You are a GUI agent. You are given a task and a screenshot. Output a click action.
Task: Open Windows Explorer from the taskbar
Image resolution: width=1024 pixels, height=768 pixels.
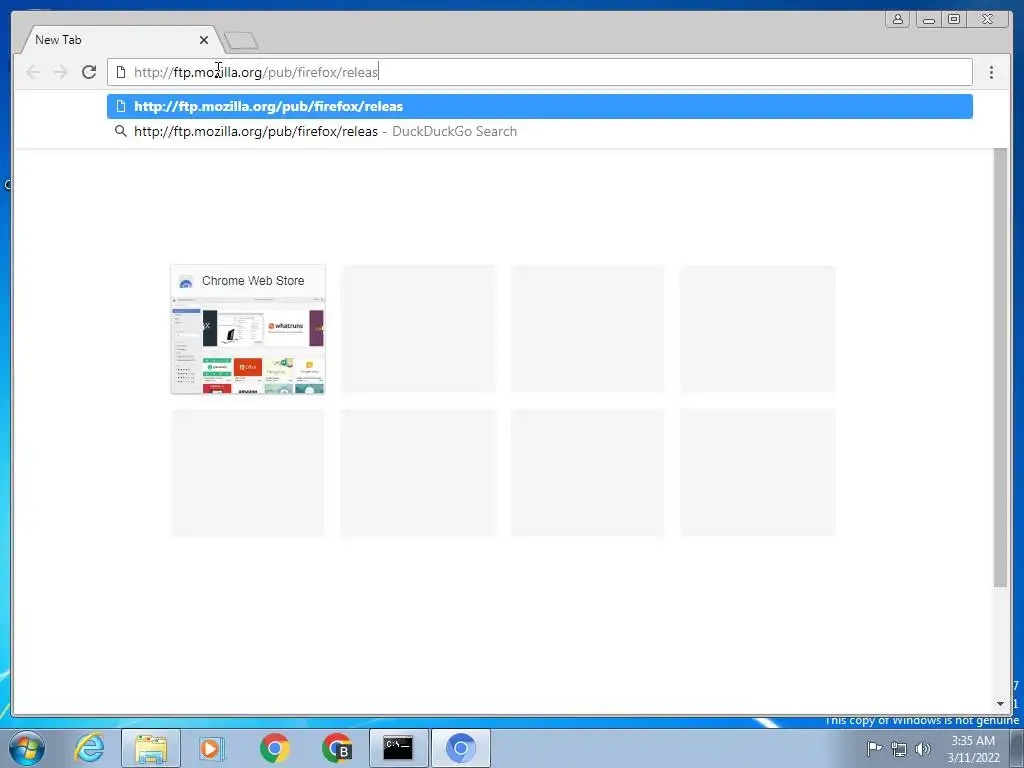(x=151, y=748)
